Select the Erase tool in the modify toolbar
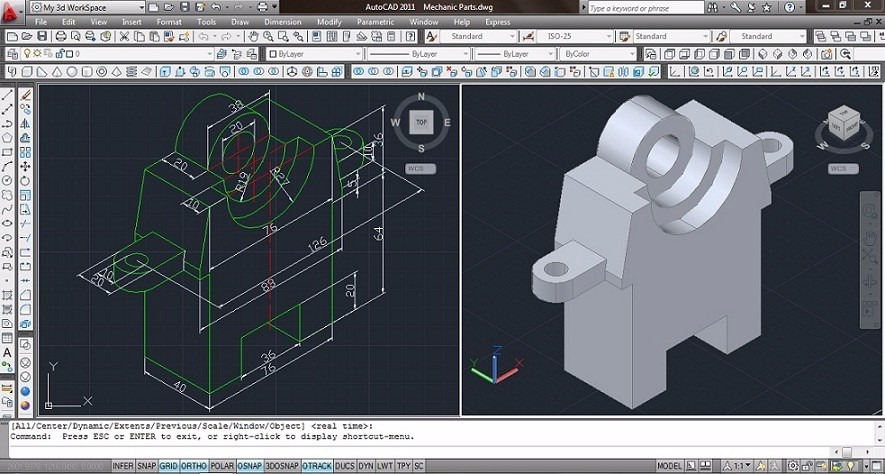Viewport: 885px width, 474px height. tap(25, 95)
